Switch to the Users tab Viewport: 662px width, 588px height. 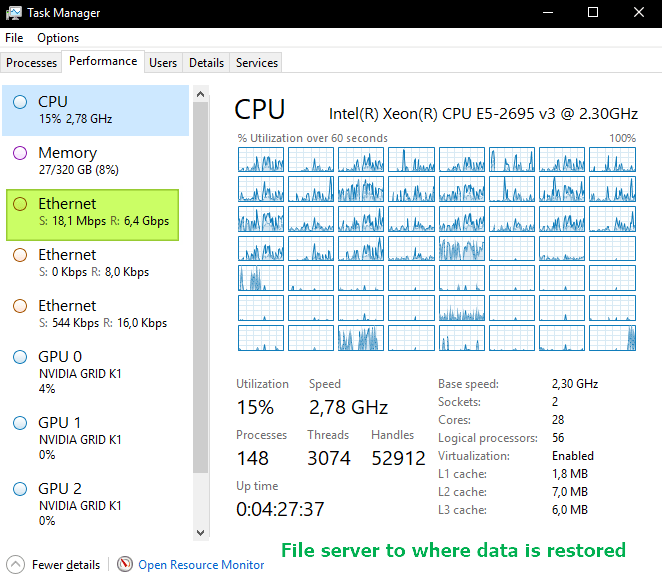click(163, 63)
